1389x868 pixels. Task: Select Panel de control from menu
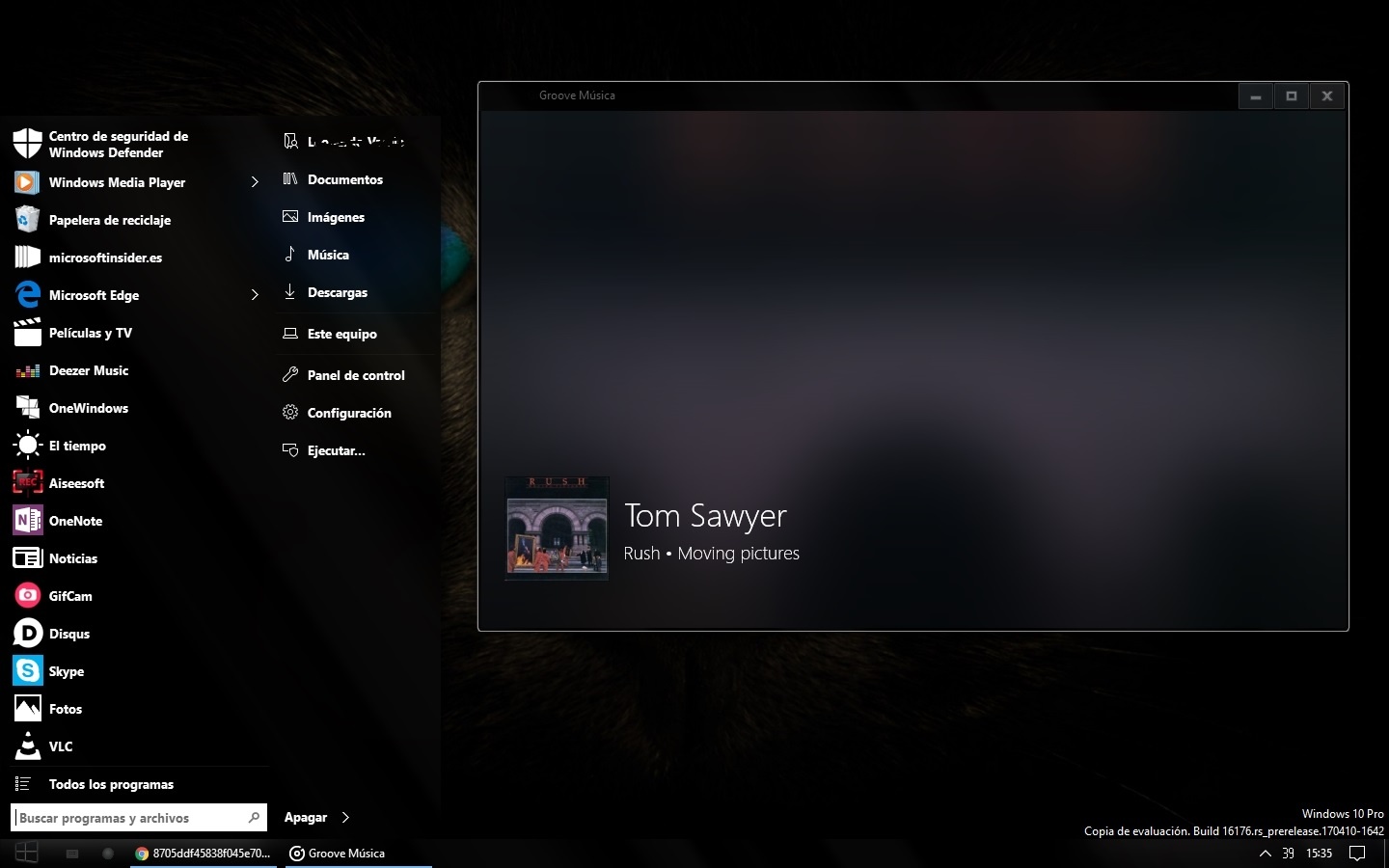click(355, 375)
